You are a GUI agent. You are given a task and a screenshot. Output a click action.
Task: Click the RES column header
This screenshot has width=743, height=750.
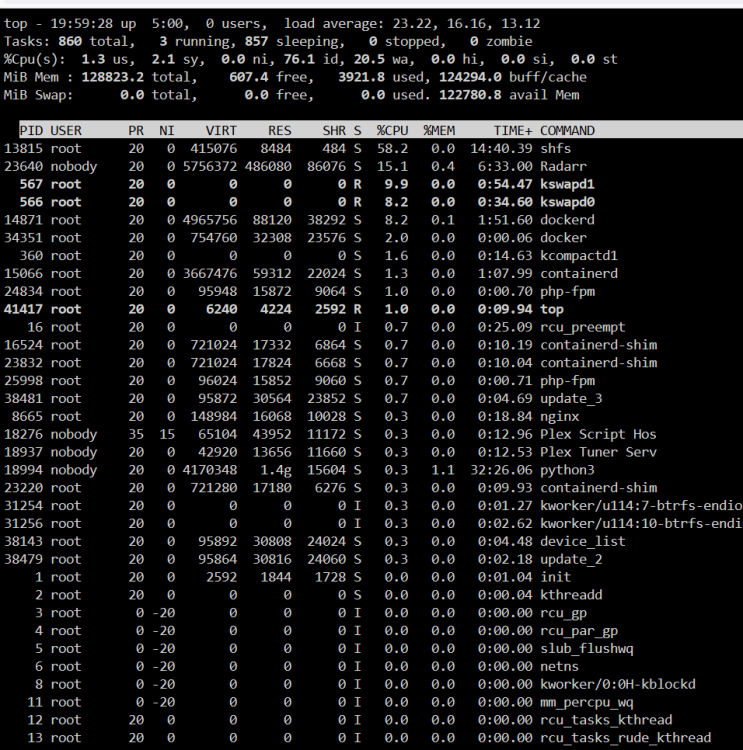click(279, 131)
